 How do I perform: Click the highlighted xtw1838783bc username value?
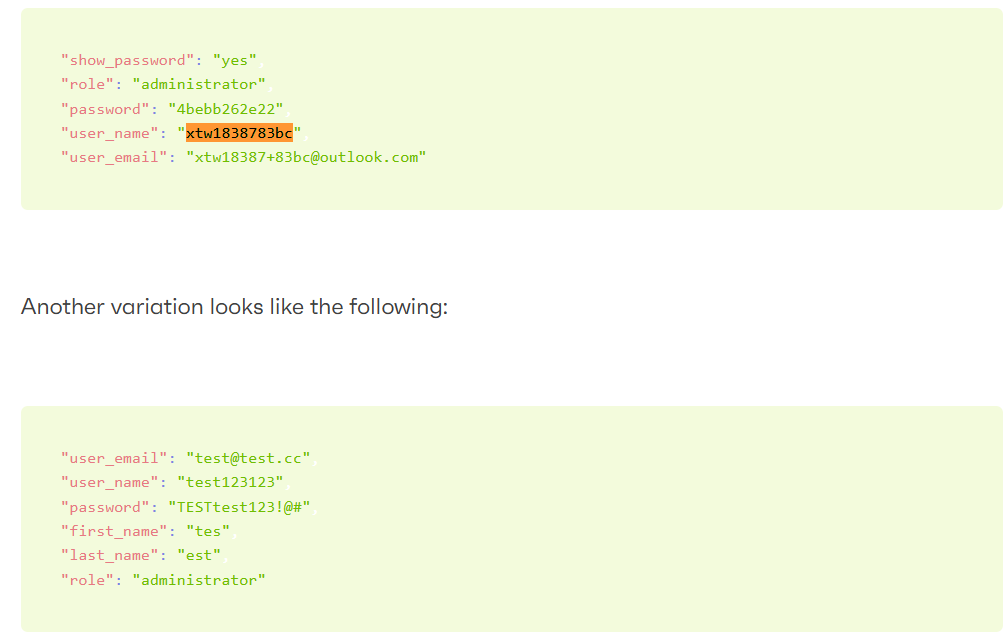tap(239, 133)
